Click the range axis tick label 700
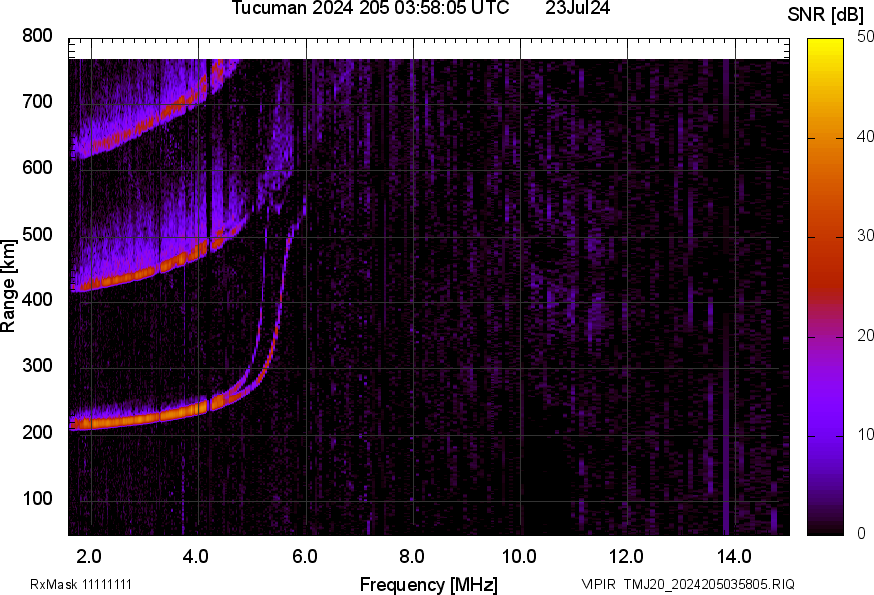This screenshot has width=874, height=595. point(37,101)
